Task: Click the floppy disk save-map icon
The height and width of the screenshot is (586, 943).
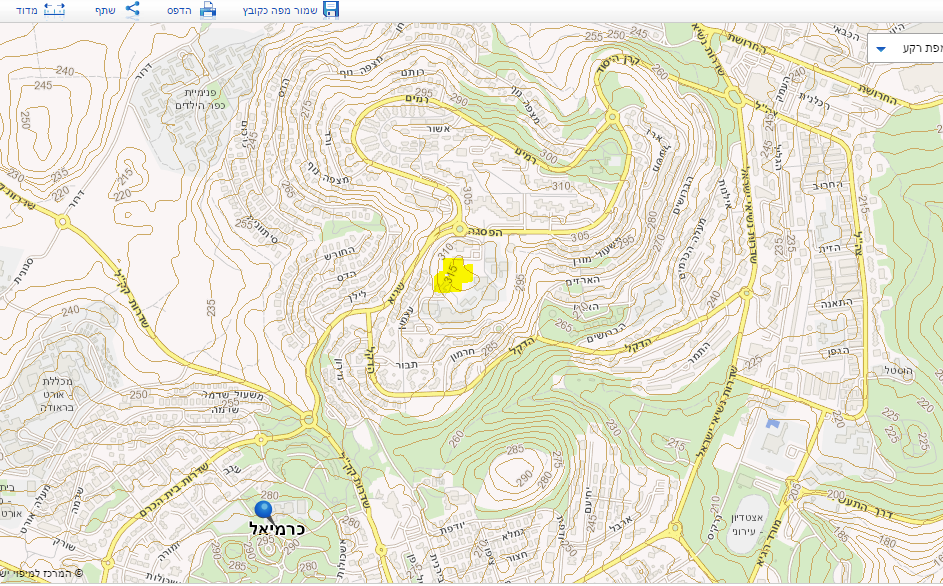Action: pos(330,10)
